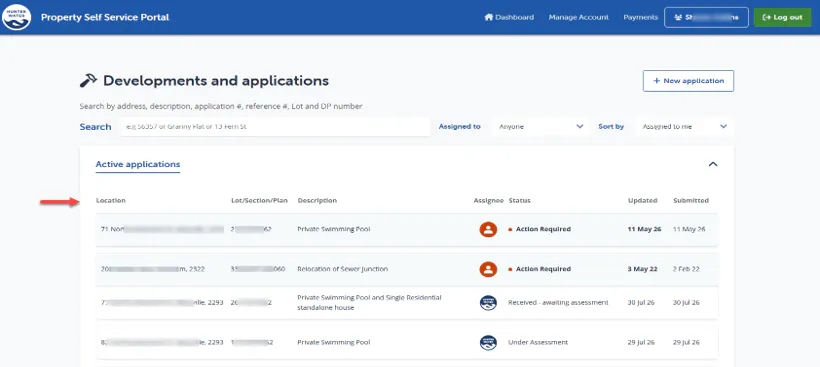Open the Assigned to dropdown showing Anyone
This screenshot has width=820, height=367.
pos(540,127)
